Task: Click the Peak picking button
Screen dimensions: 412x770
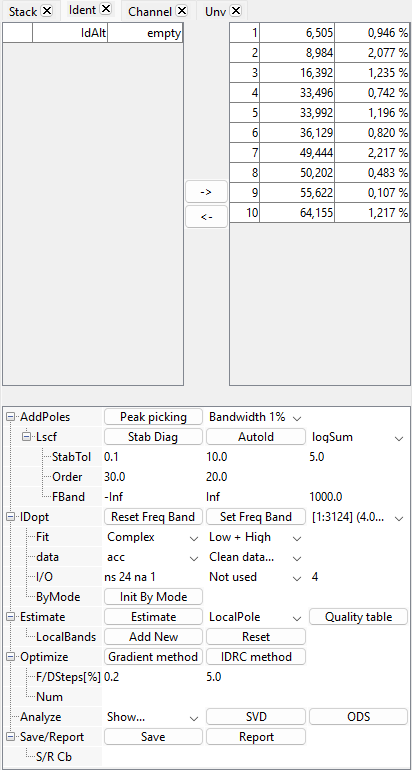Action: pyautogui.click(x=153, y=417)
